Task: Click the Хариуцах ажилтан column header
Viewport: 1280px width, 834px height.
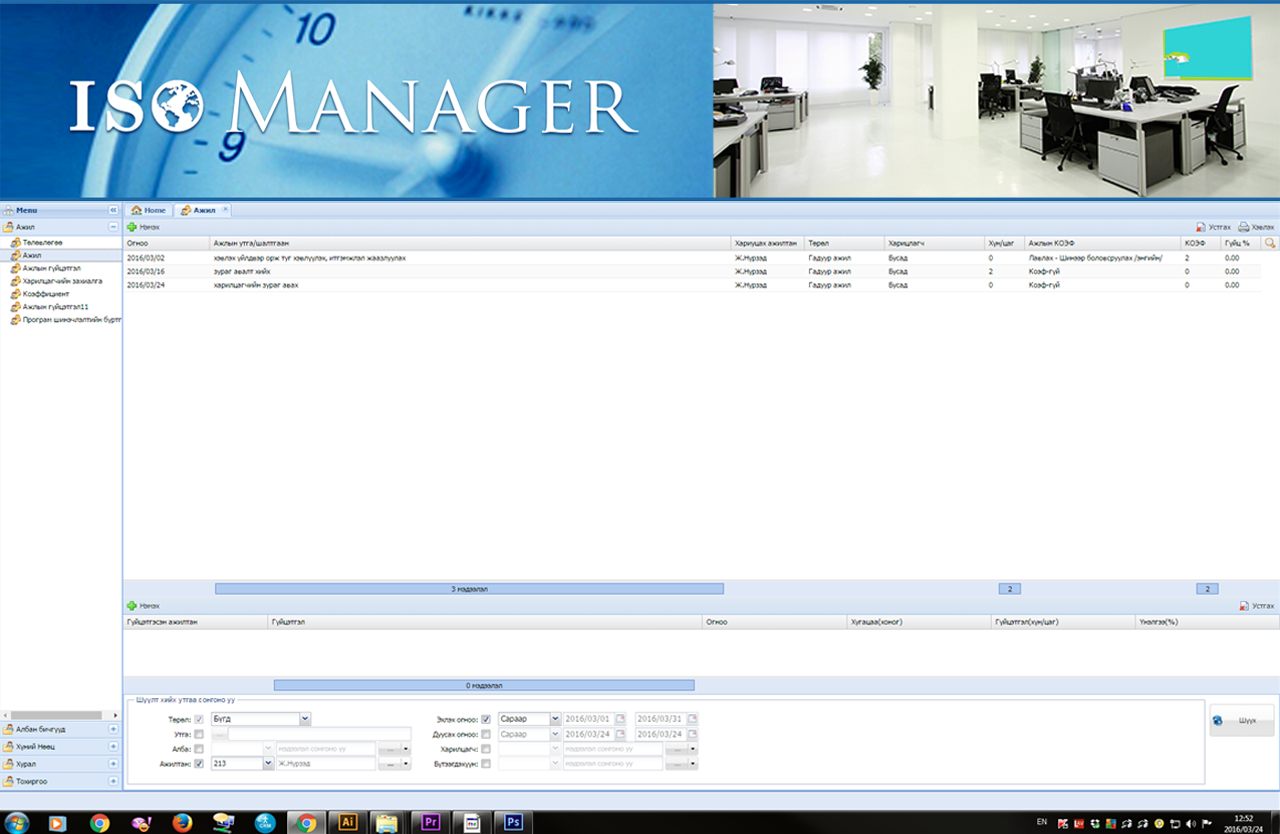Action: (x=767, y=243)
